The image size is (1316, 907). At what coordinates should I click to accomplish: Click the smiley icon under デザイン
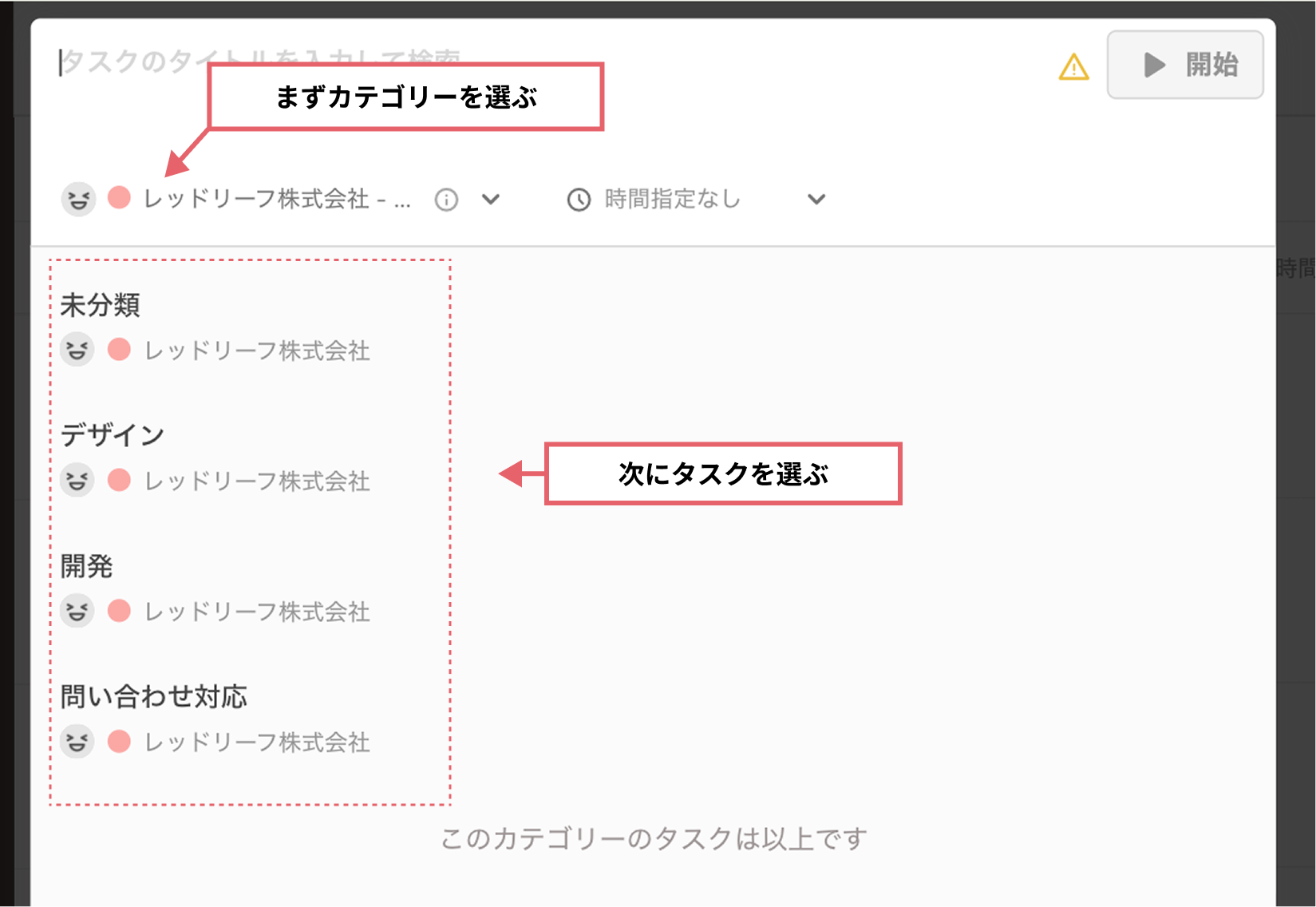(x=77, y=480)
